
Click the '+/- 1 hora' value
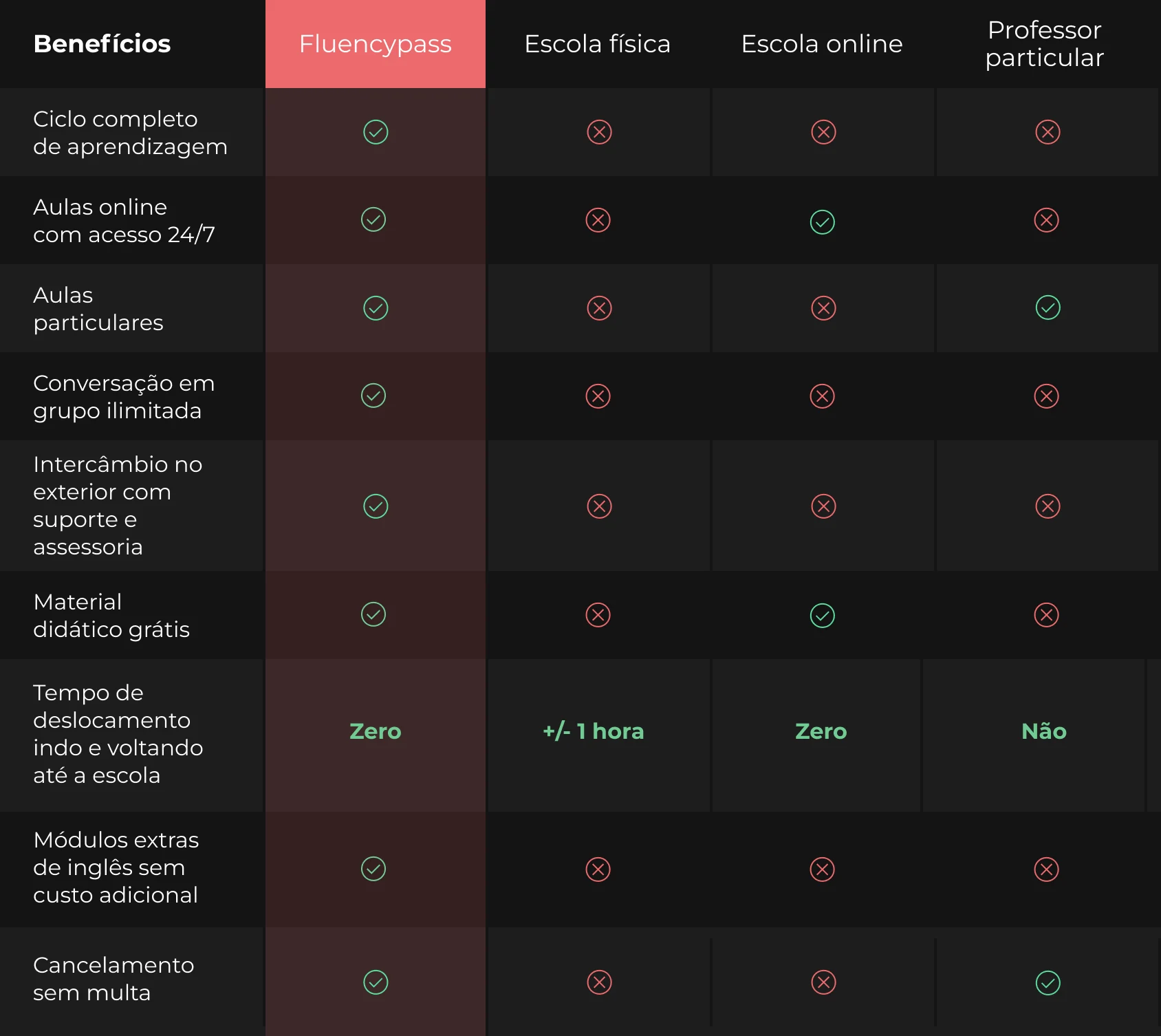(594, 731)
